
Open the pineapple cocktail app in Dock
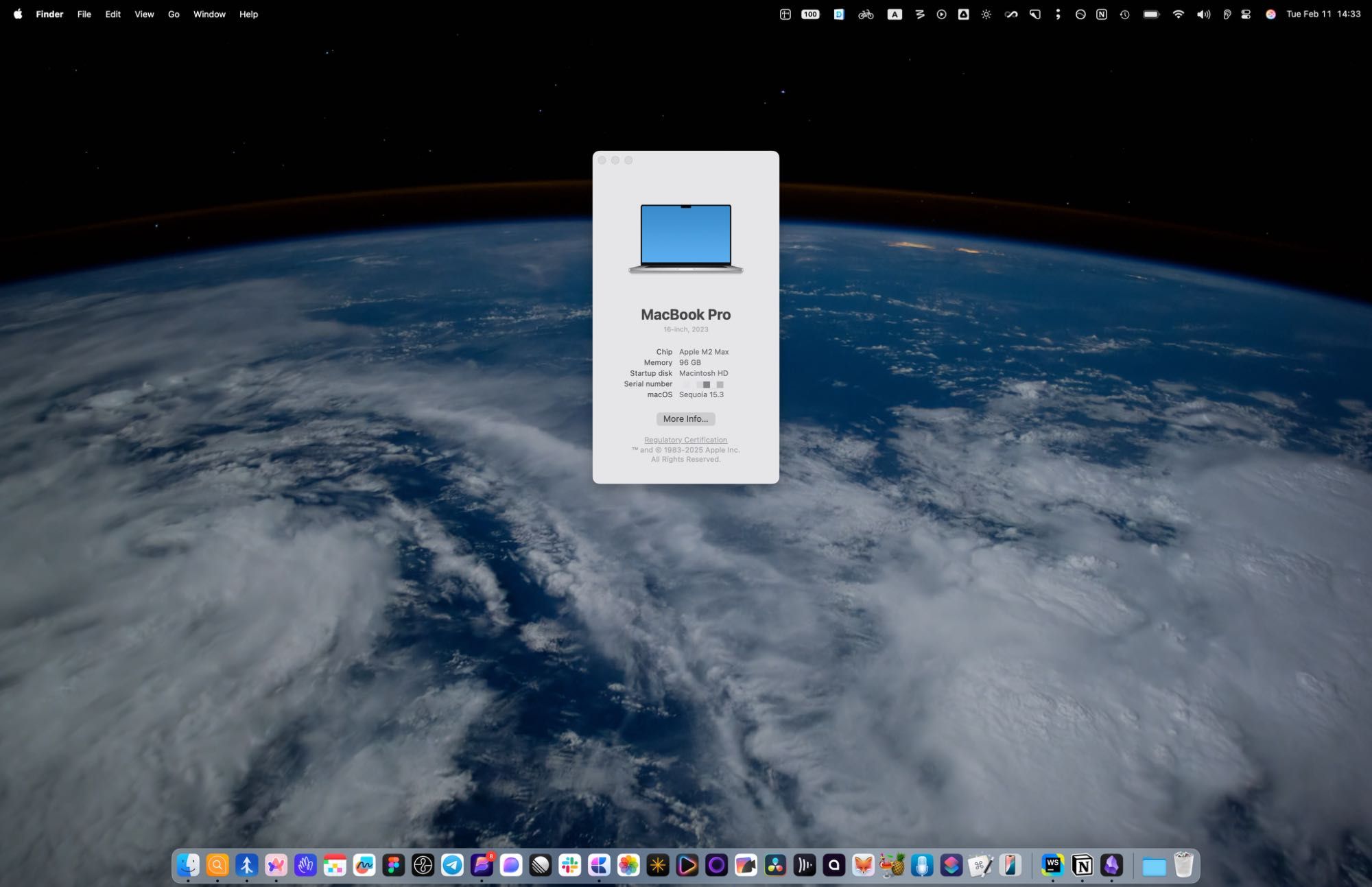click(892, 865)
